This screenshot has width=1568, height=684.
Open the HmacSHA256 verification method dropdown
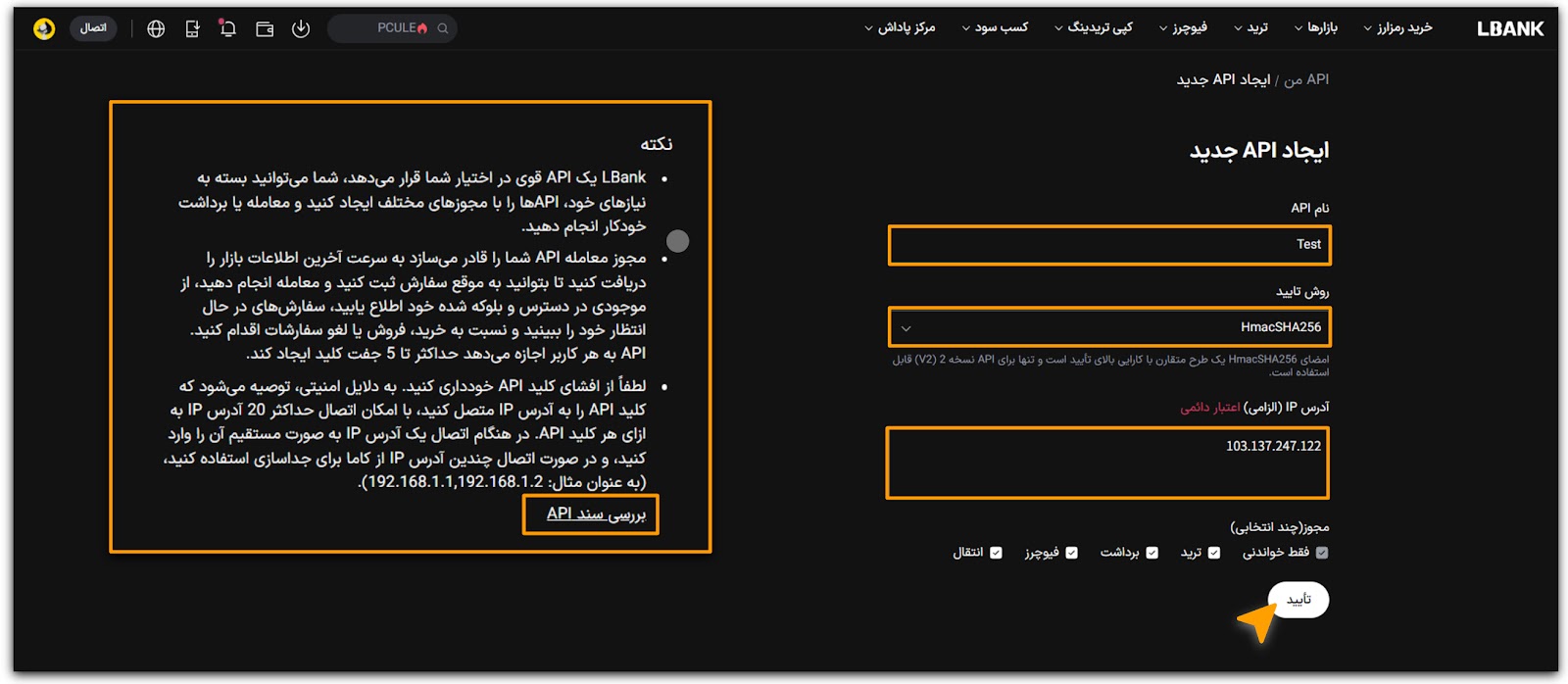[x=1109, y=327]
